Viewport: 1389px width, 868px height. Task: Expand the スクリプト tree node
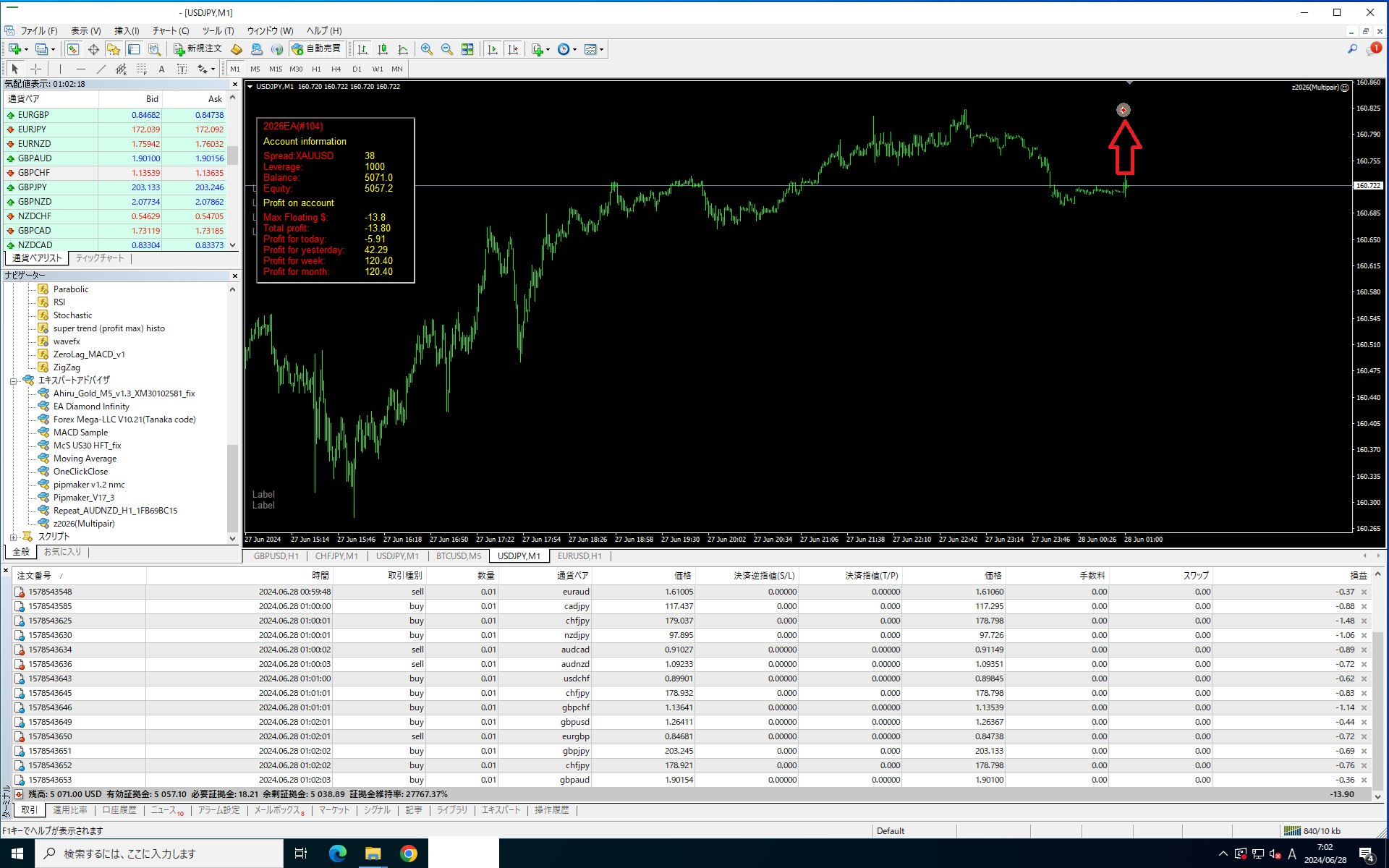tap(13, 537)
